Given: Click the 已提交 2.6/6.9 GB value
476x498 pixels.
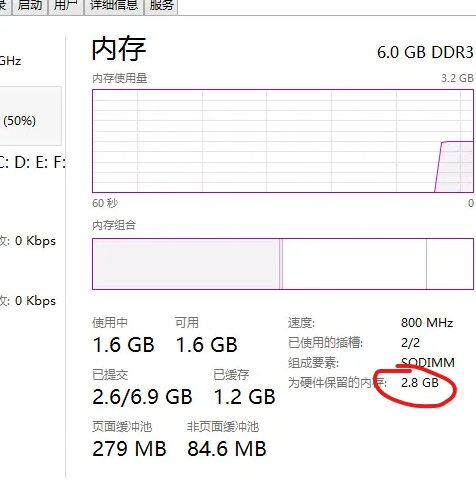Looking at the screenshot, I should (142, 397).
